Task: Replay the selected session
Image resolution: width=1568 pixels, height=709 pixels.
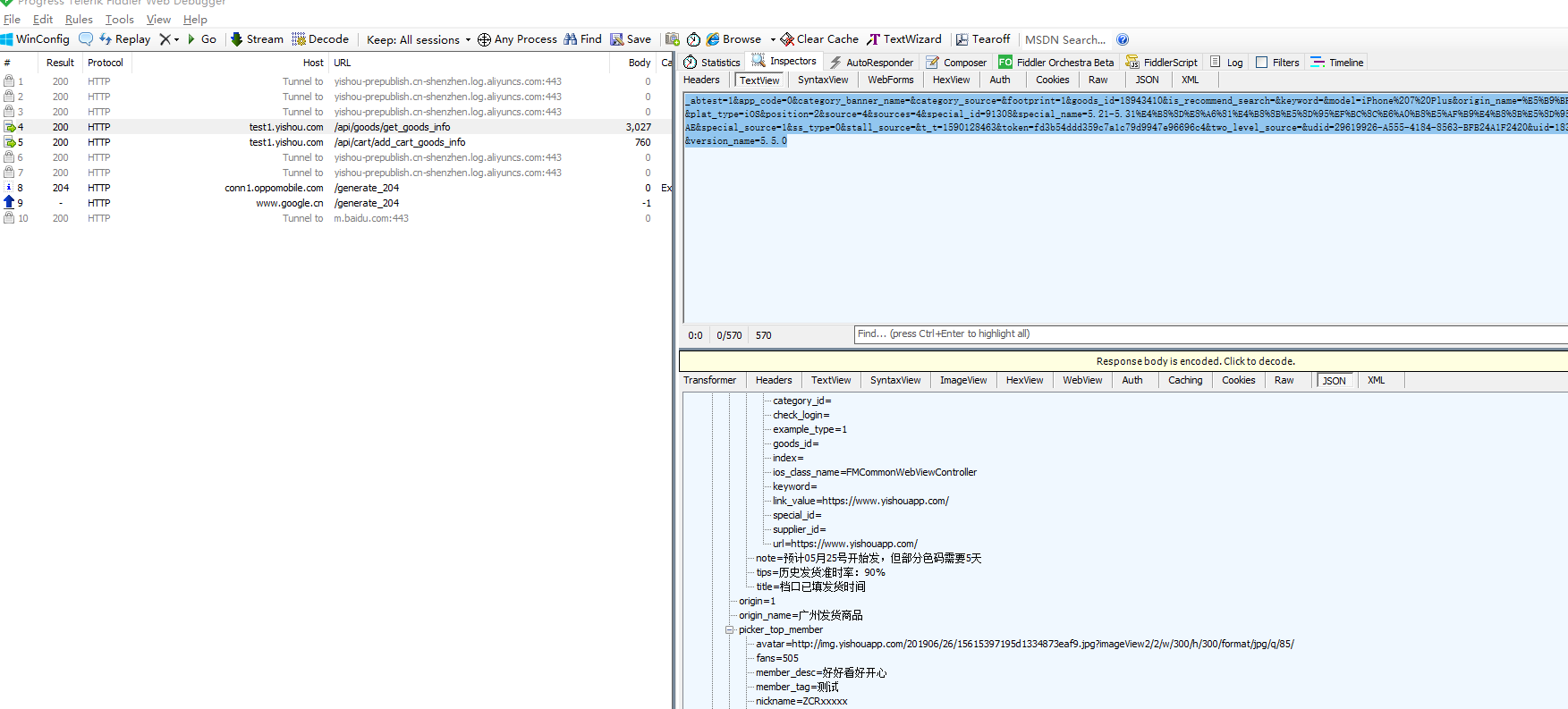Action: 124,39
